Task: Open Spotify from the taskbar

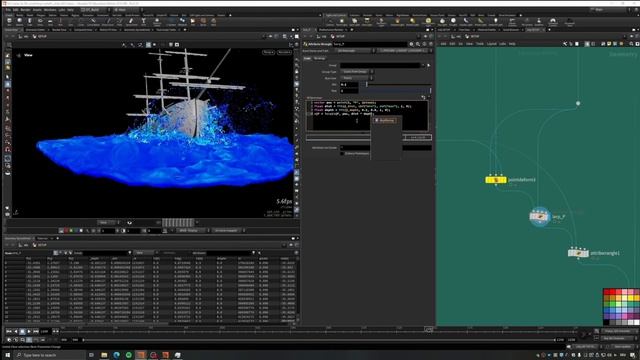Action: click(129, 355)
